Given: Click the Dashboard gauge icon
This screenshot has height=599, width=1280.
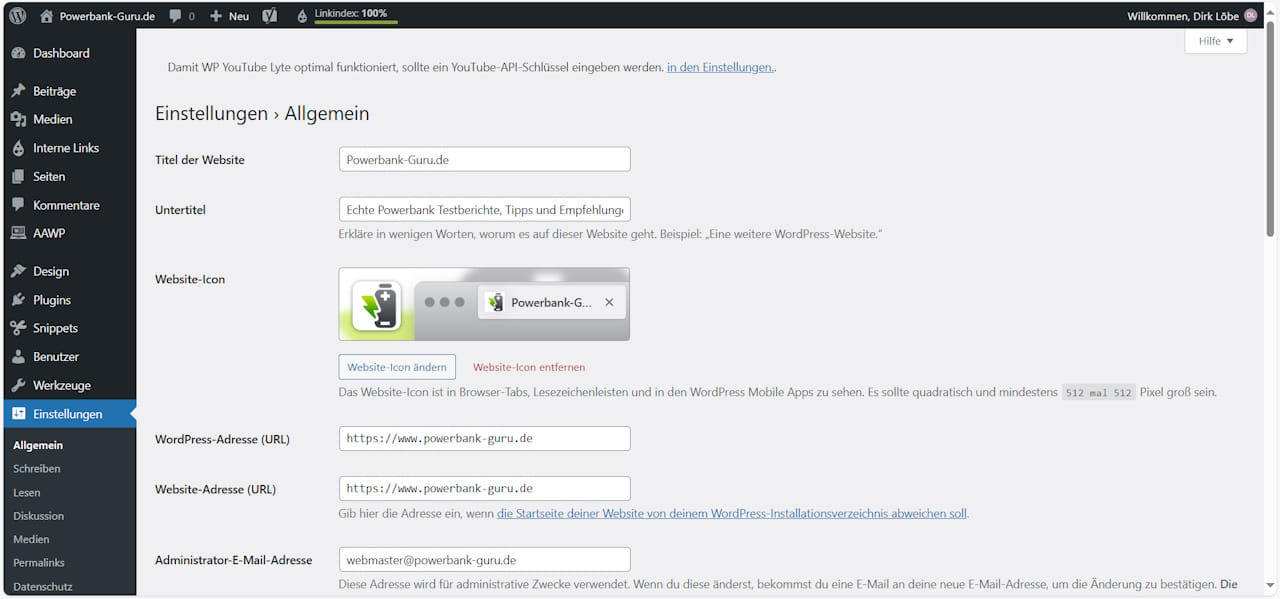Looking at the screenshot, I should pos(18,53).
